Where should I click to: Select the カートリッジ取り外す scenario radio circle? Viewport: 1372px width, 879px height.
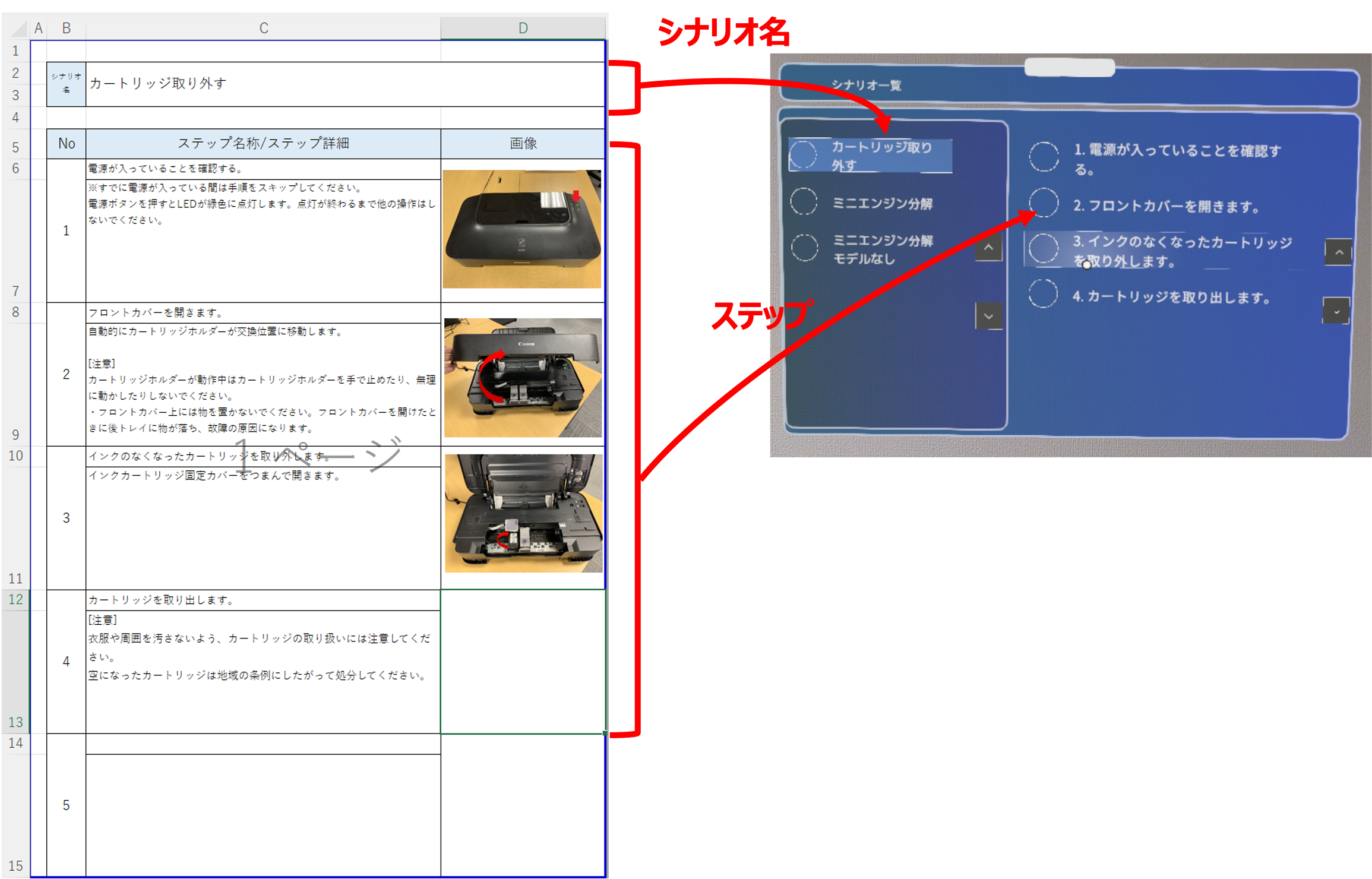(x=803, y=154)
